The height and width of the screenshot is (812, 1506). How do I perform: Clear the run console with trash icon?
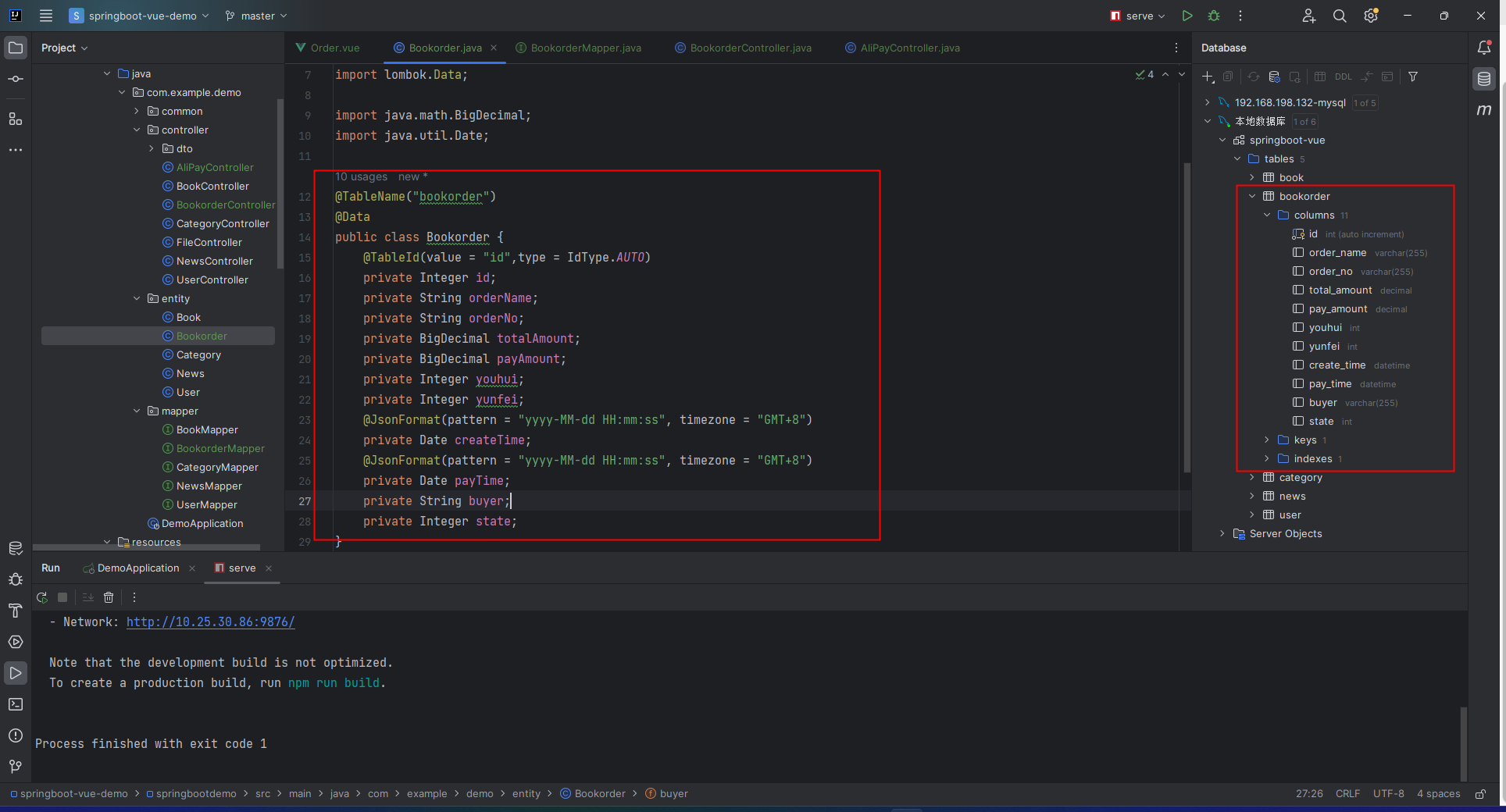[109, 597]
